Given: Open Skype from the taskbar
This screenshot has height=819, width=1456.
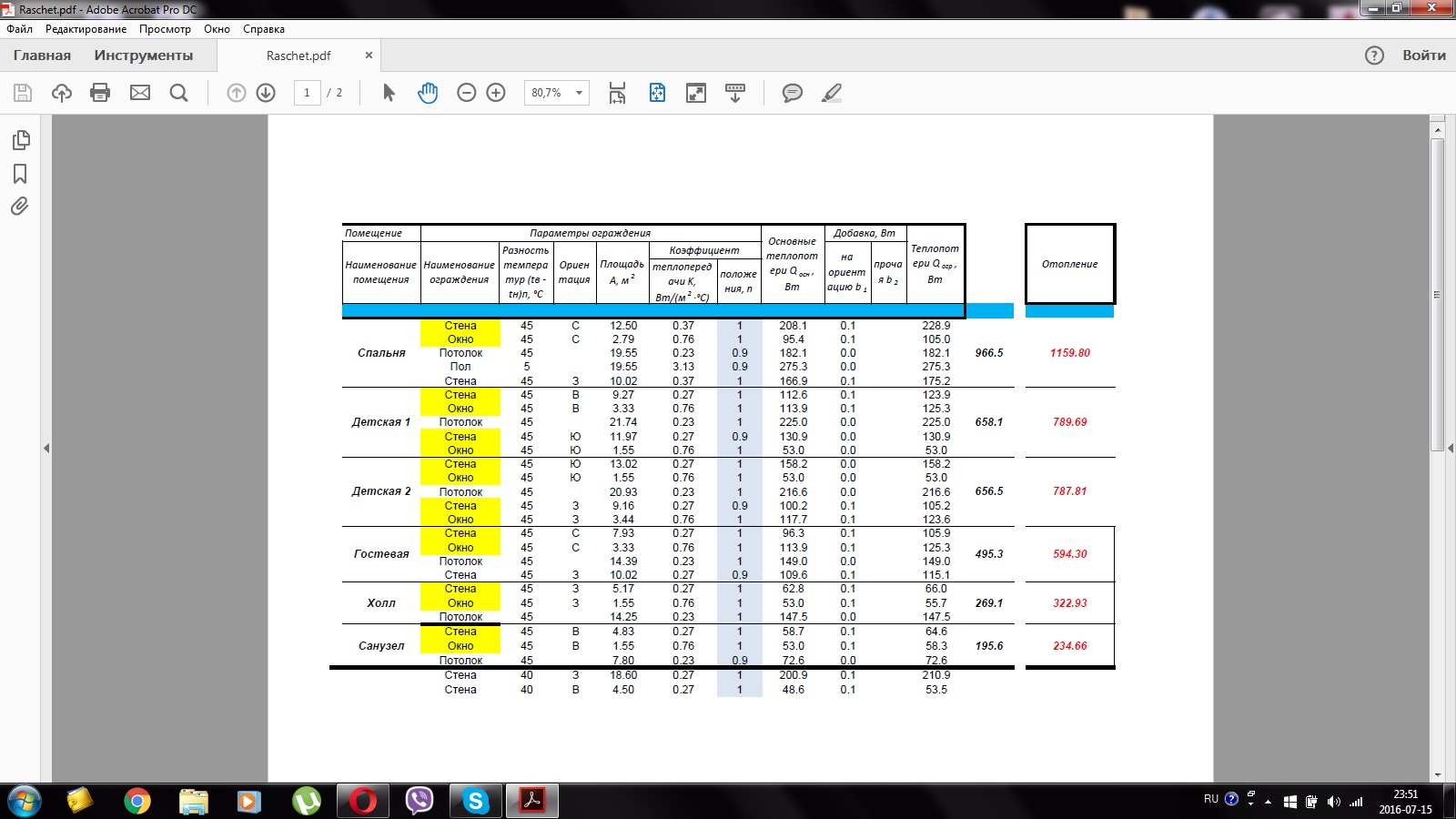Looking at the screenshot, I should click(x=476, y=802).
